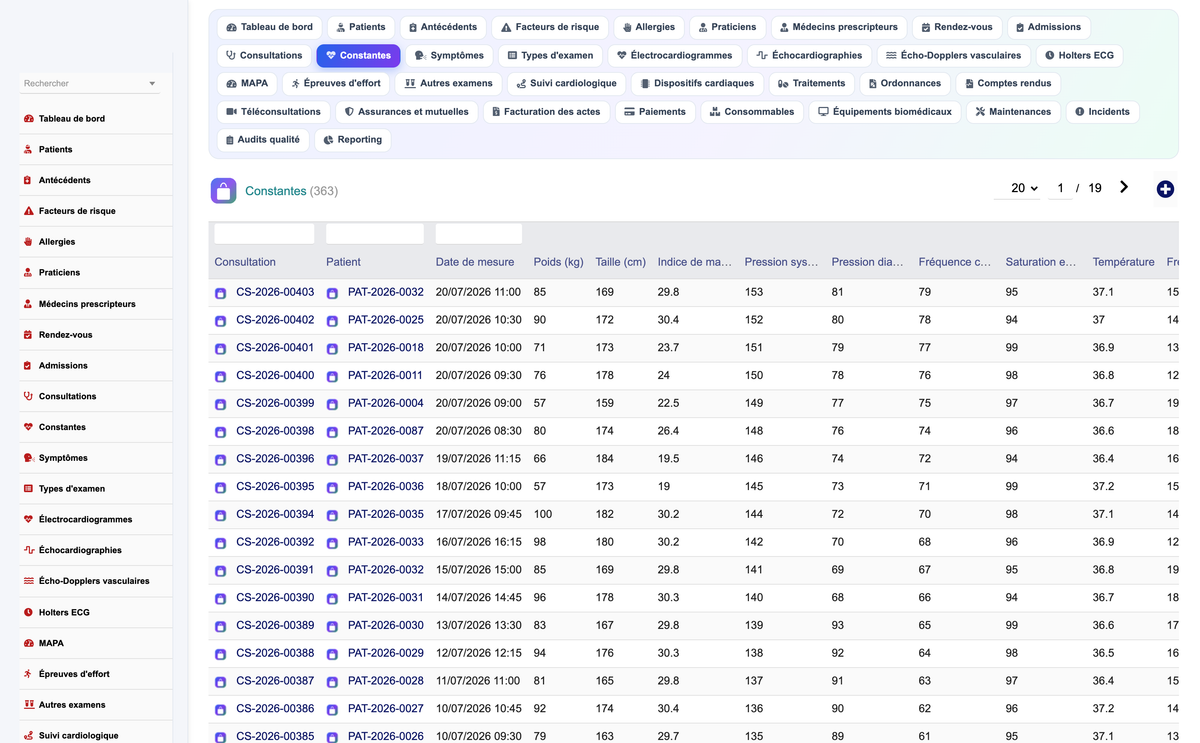This screenshot has height=743, width=1200.
Task: Open the Comptes rendus tab
Action: pyautogui.click(x=1007, y=83)
